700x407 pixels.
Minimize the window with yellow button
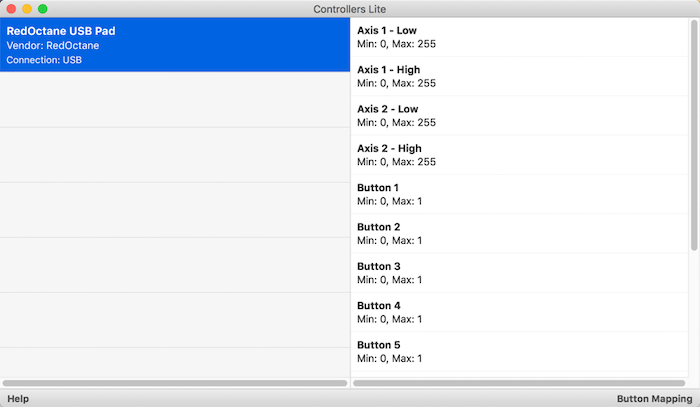pyautogui.click(x=27, y=9)
